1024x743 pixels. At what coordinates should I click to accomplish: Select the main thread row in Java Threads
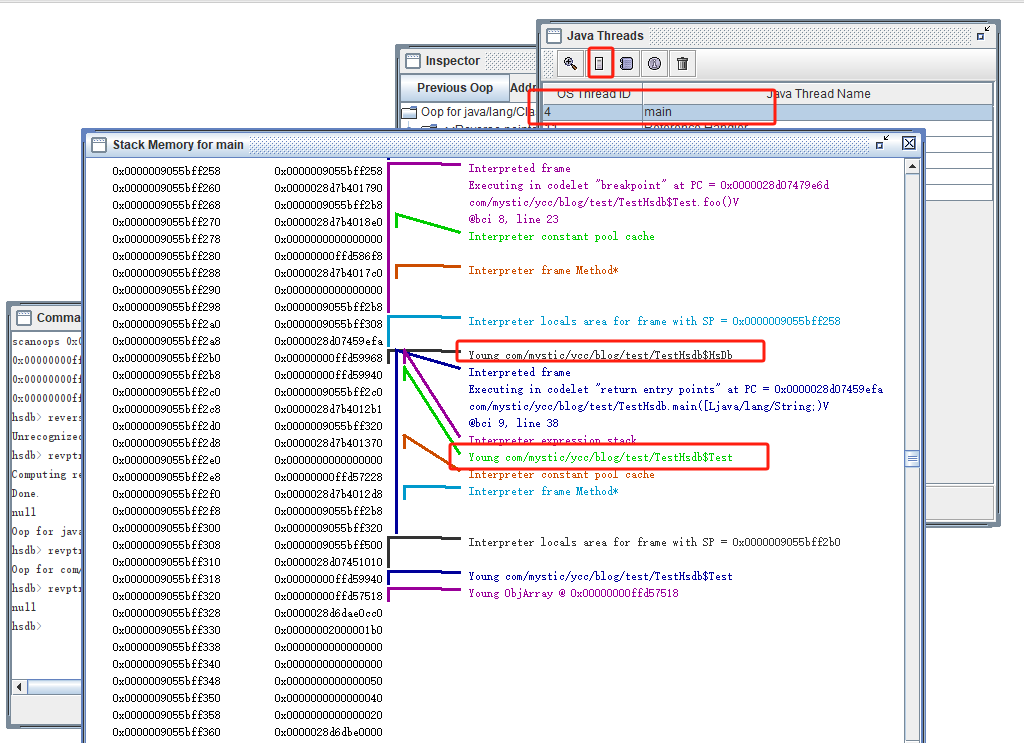coord(767,112)
